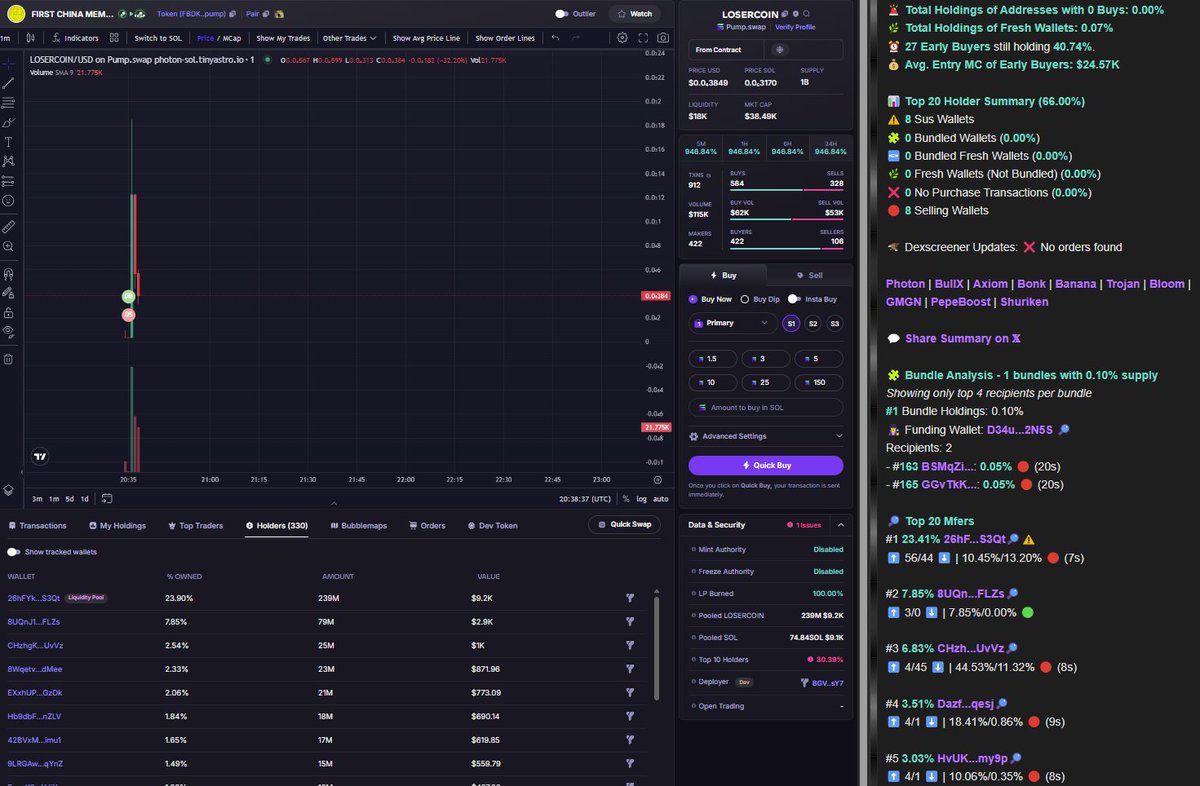This screenshot has width=1200, height=786.
Task: Open the chart patterns tool
Action: point(8,161)
